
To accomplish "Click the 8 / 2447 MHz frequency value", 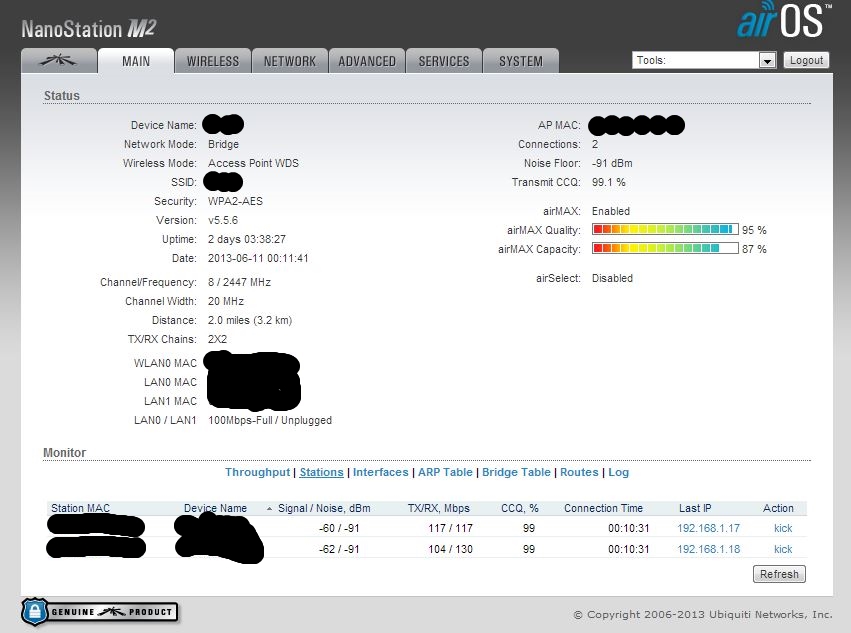I will 239,282.
